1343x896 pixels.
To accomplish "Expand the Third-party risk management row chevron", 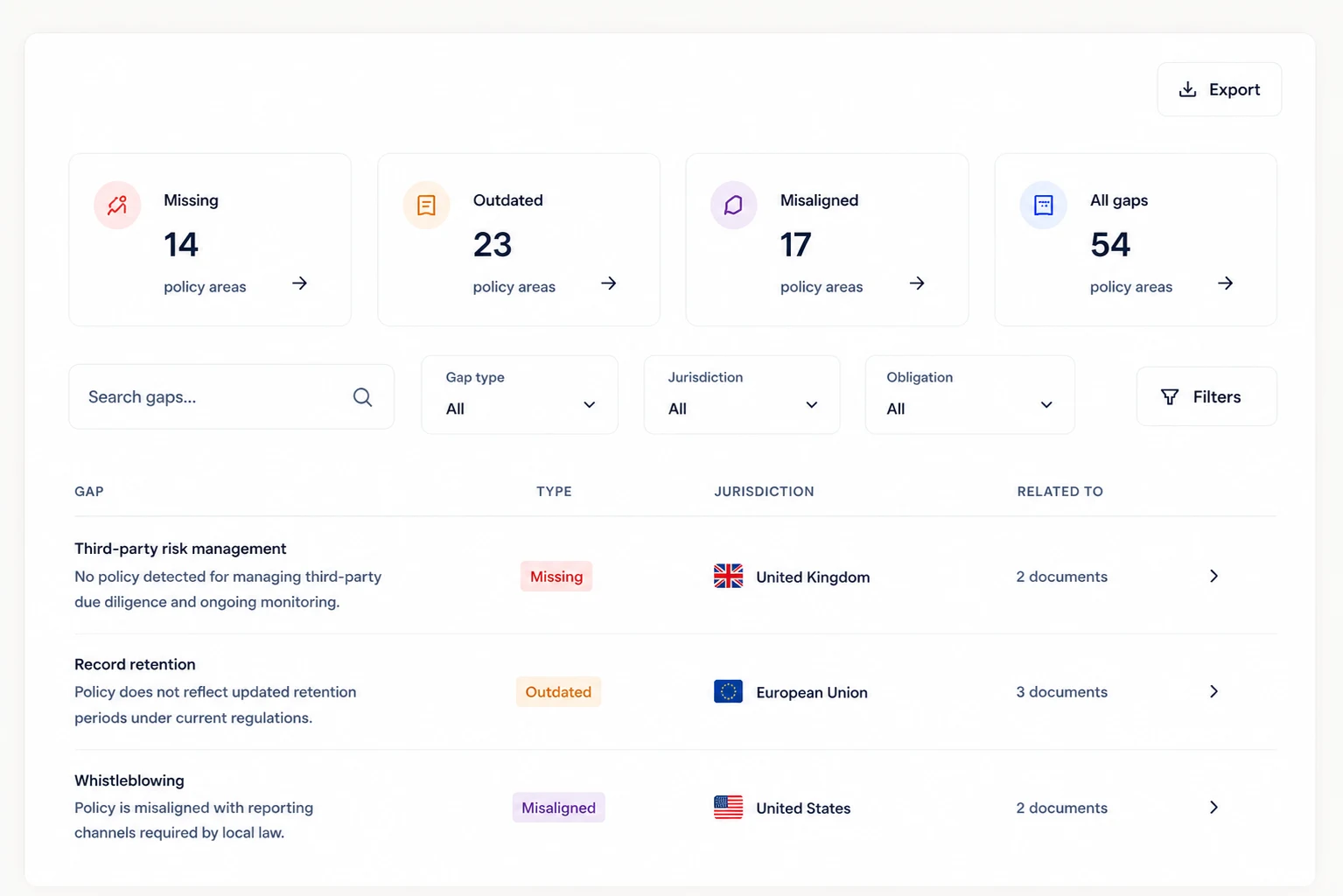I will 1214,576.
